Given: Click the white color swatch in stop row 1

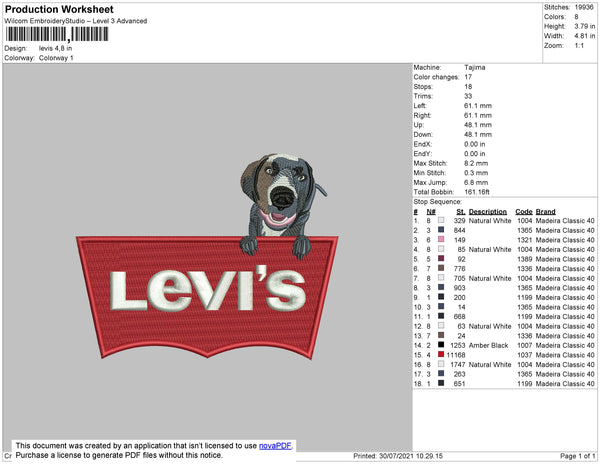Looking at the screenshot, I should (x=441, y=220).
